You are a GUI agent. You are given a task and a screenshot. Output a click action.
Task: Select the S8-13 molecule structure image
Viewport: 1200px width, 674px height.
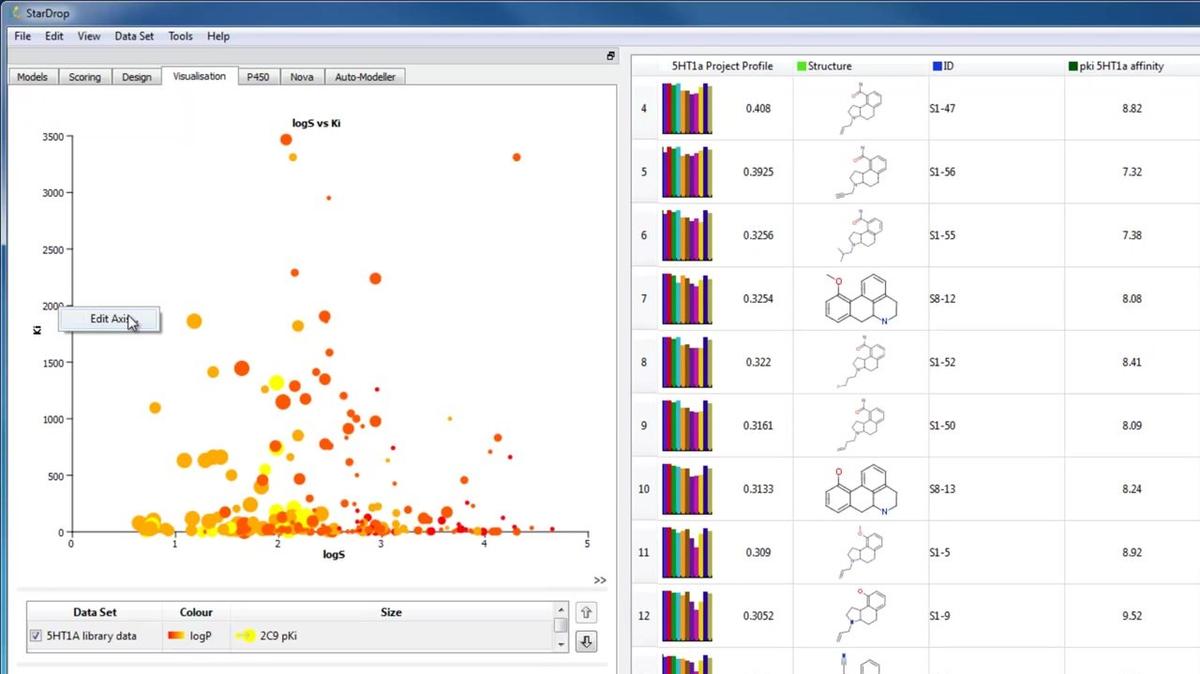click(860, 489)
